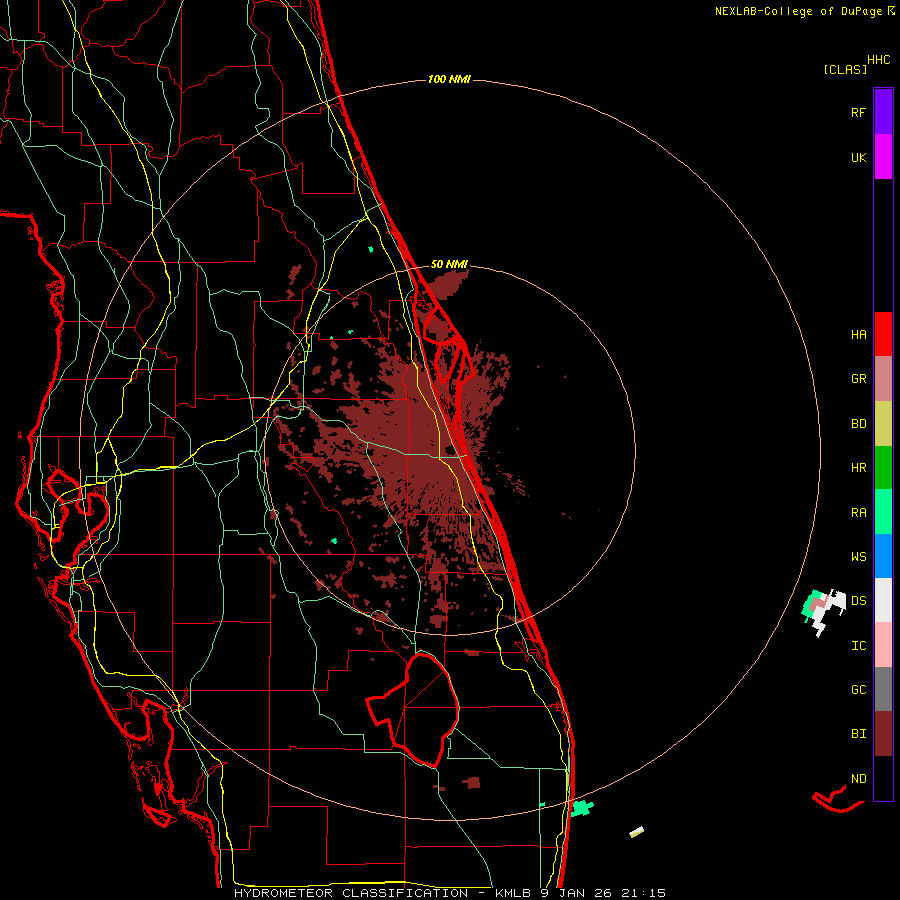Click the BI legend label
This screenshot has height=900, width=900.
click(858, 734)
